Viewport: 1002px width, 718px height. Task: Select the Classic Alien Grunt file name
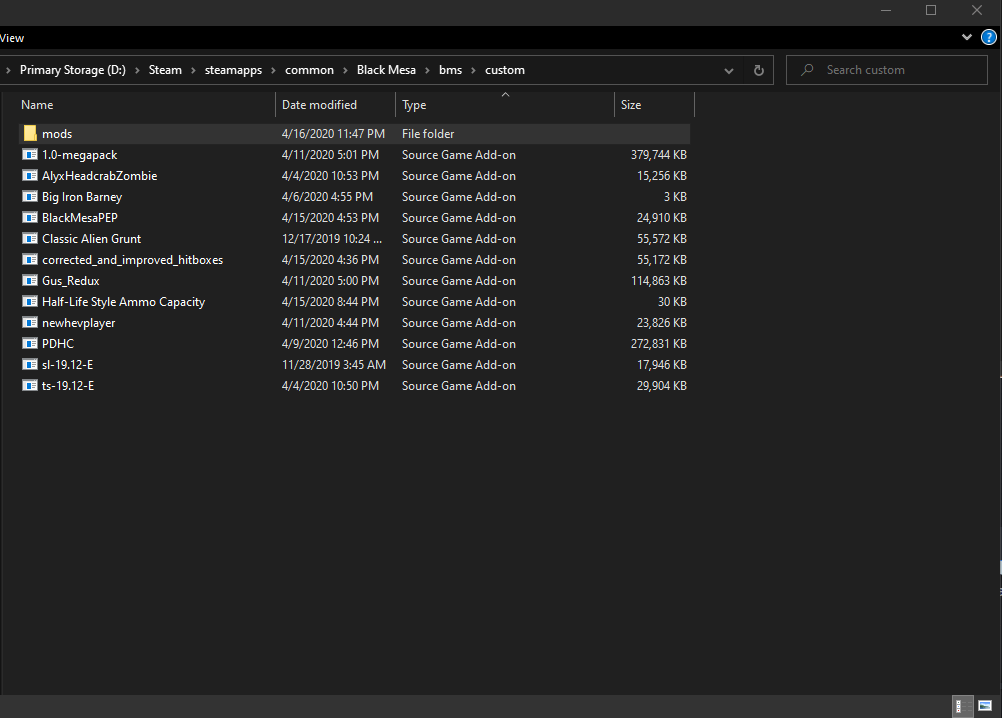click(91, 239)
